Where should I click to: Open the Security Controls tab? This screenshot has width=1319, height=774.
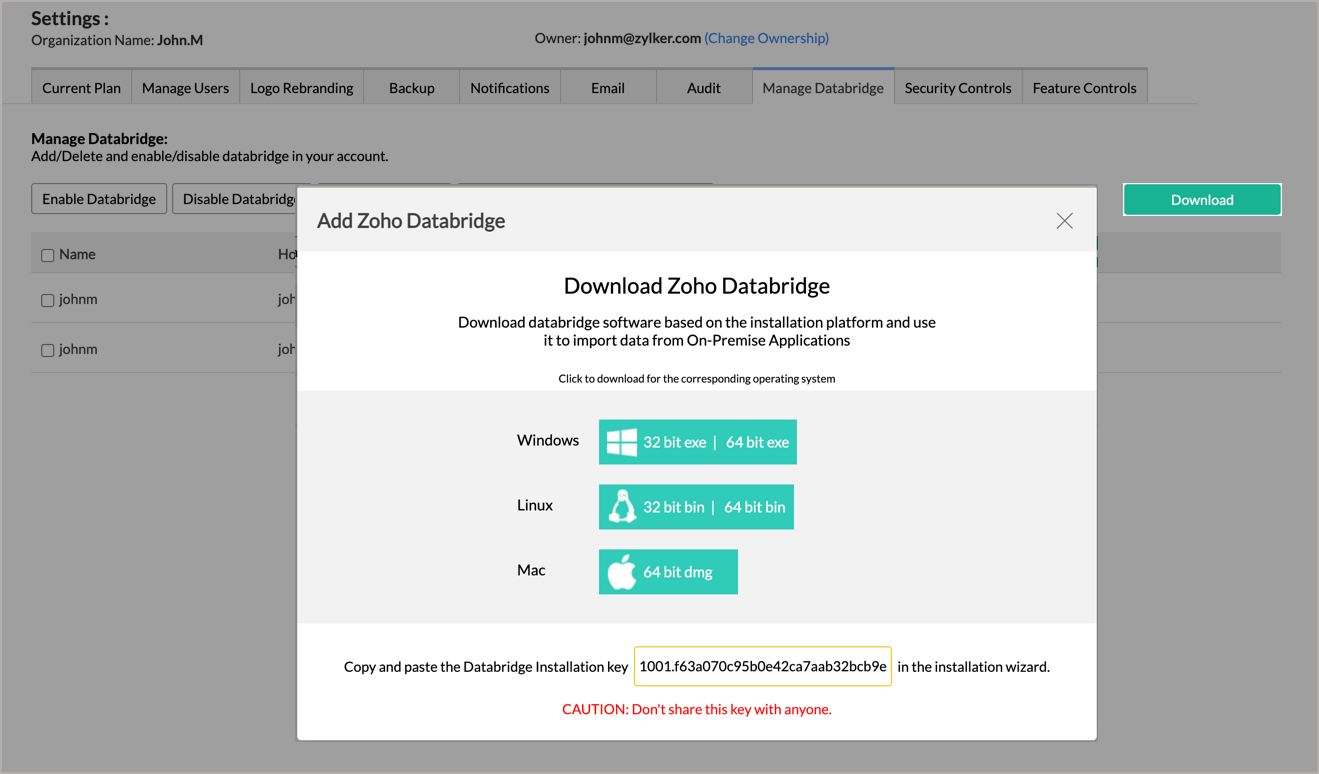(958, 87)
